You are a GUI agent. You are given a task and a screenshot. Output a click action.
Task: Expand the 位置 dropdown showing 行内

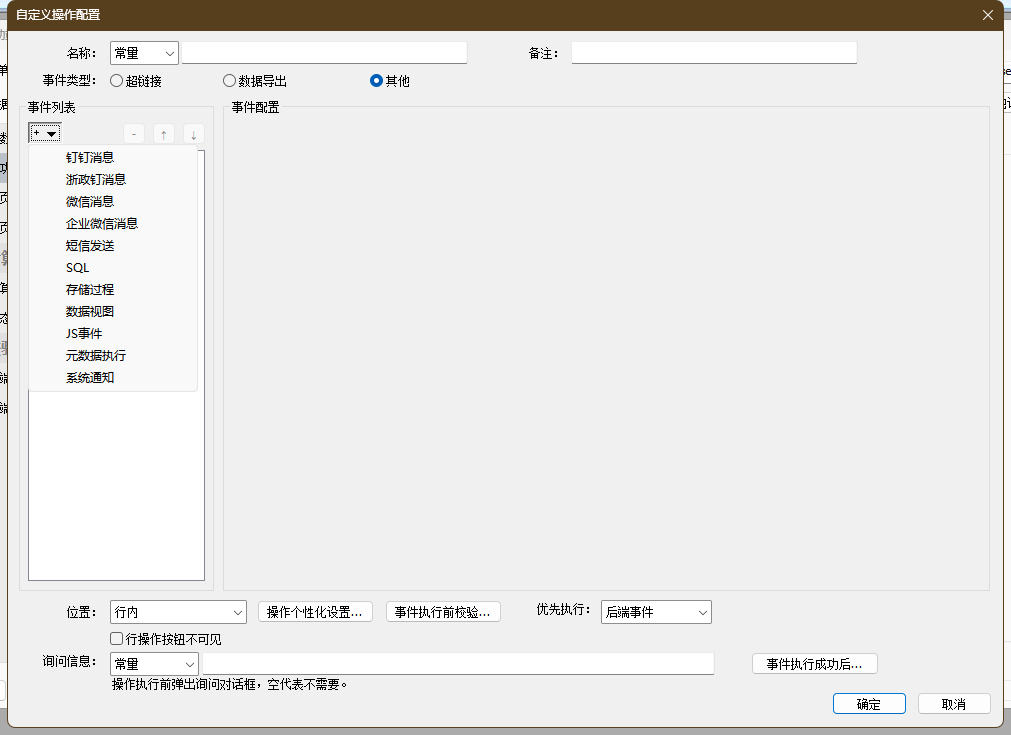point(178,612)
